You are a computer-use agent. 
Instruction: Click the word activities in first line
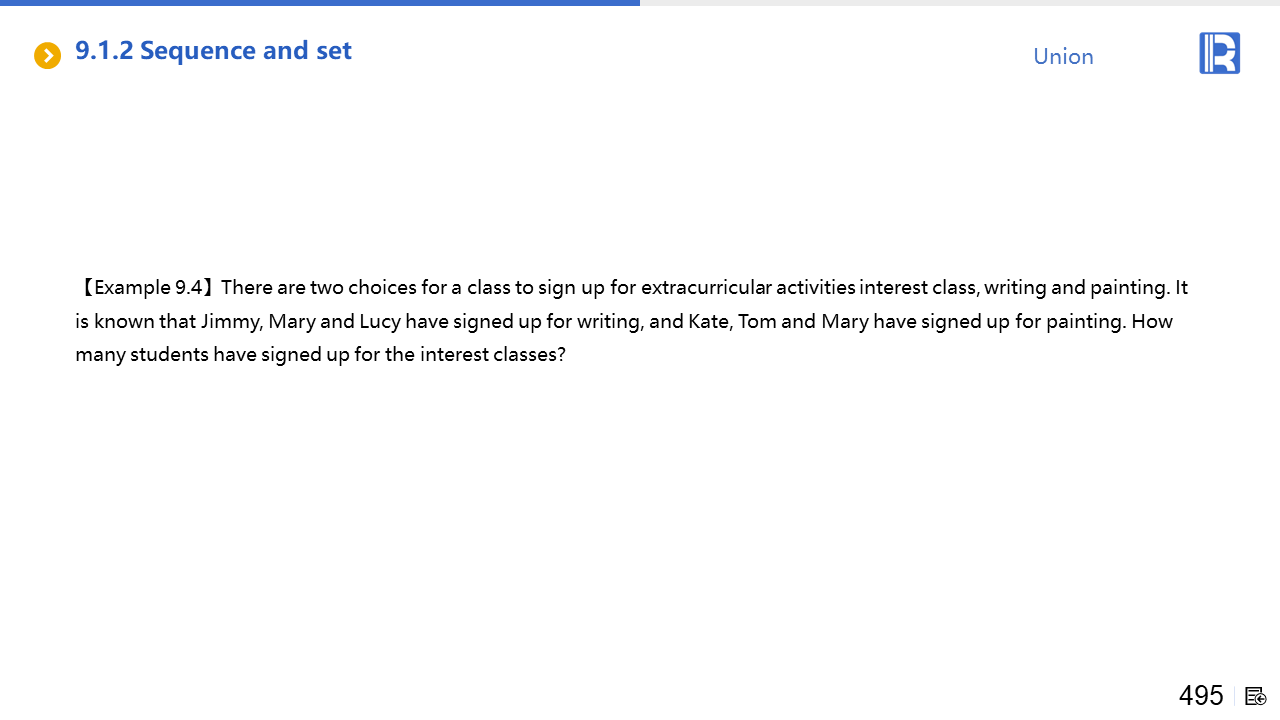(816, 288)
